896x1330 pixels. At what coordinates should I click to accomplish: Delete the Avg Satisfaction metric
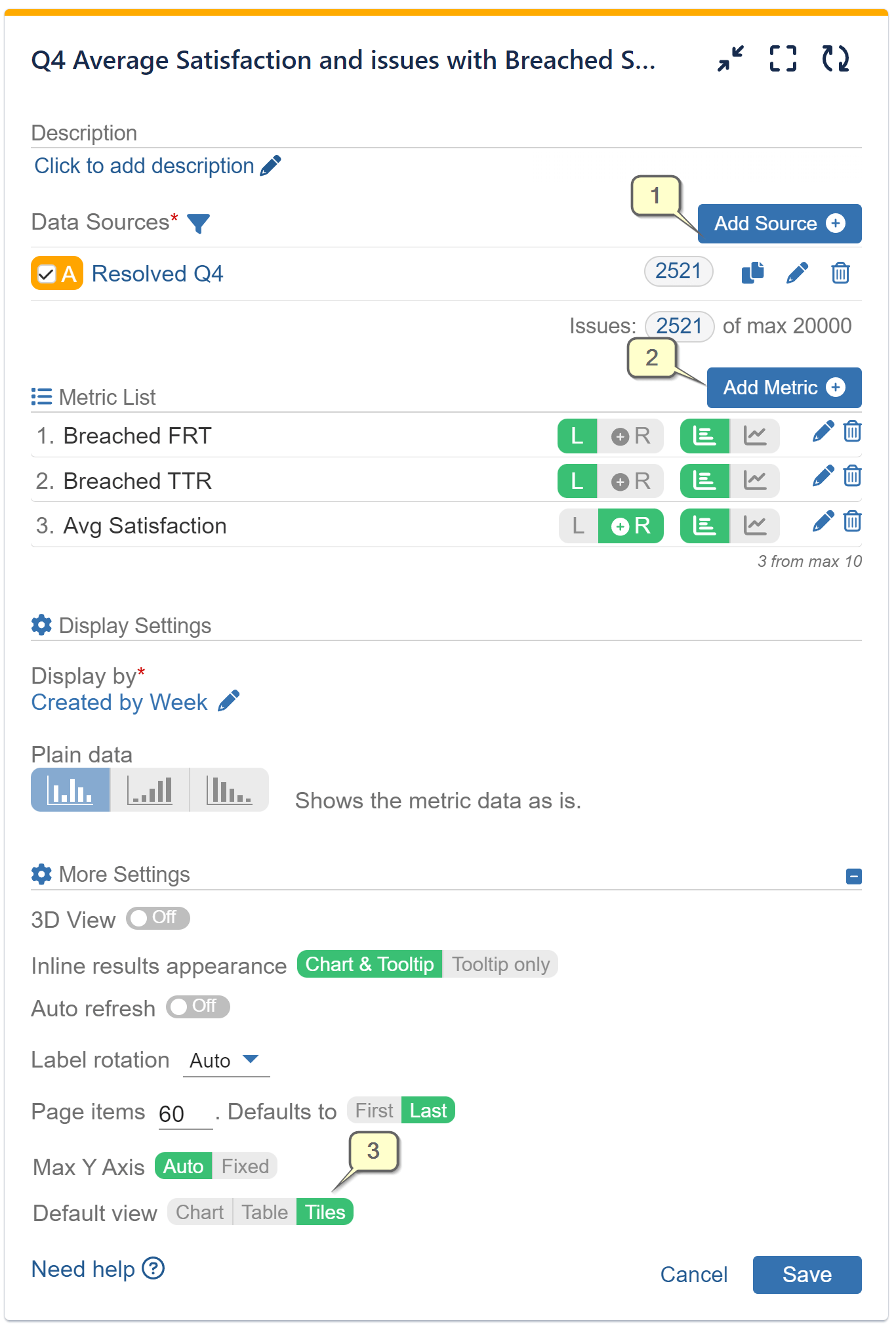click(852, 522)
